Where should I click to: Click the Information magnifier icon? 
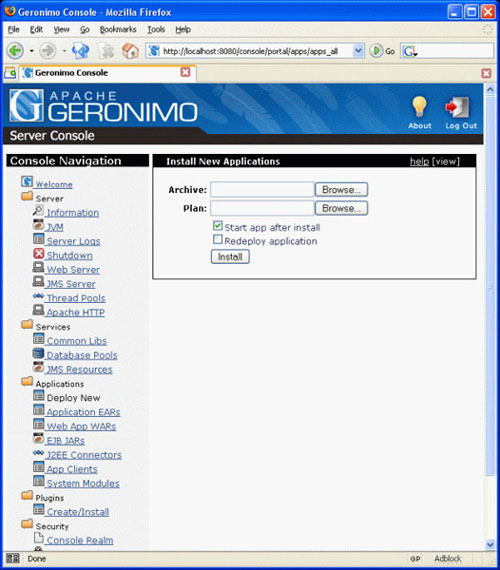click(x=38, y=210)
